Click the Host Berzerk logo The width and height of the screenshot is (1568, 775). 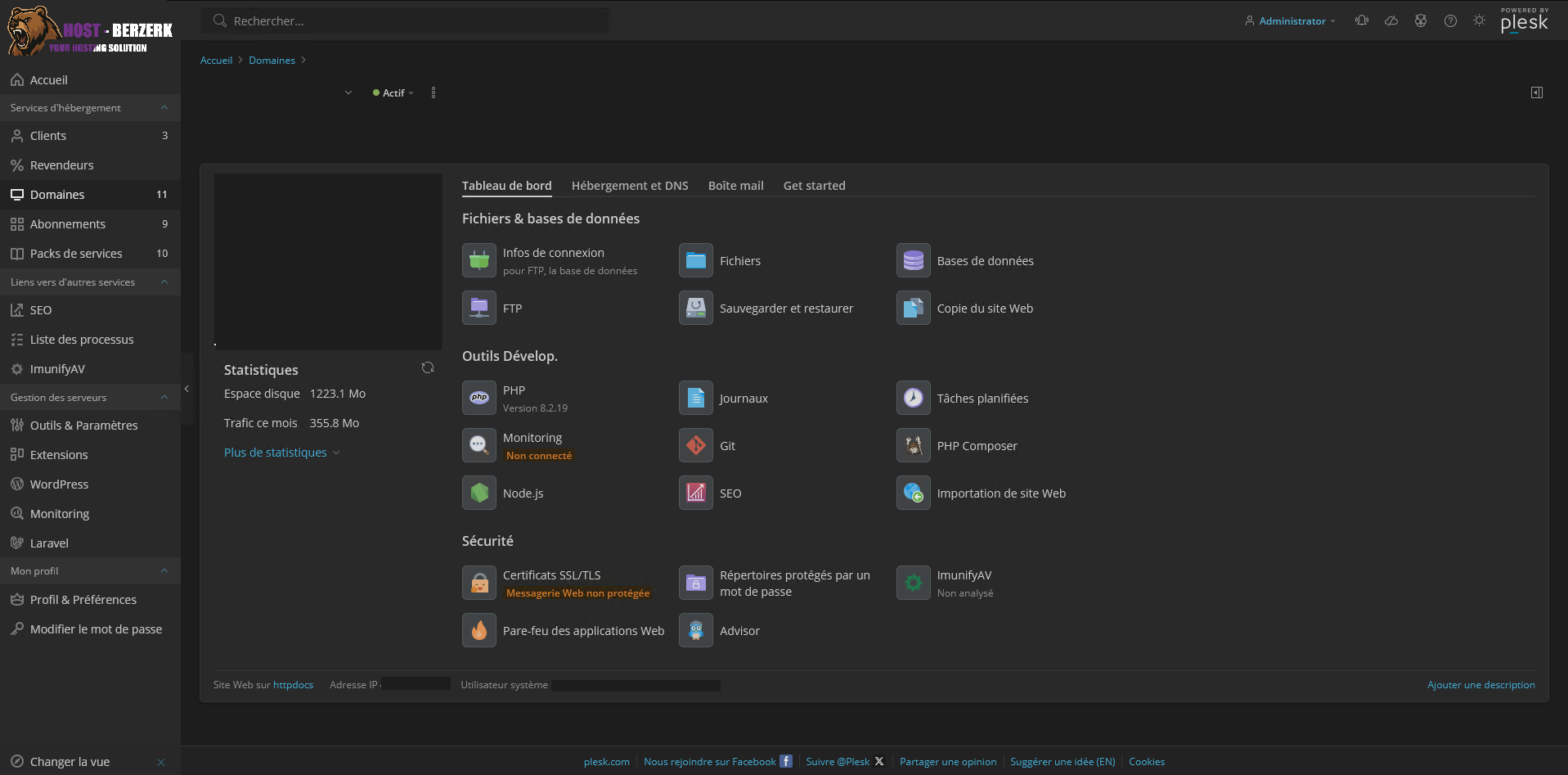(x=90, y=31)
